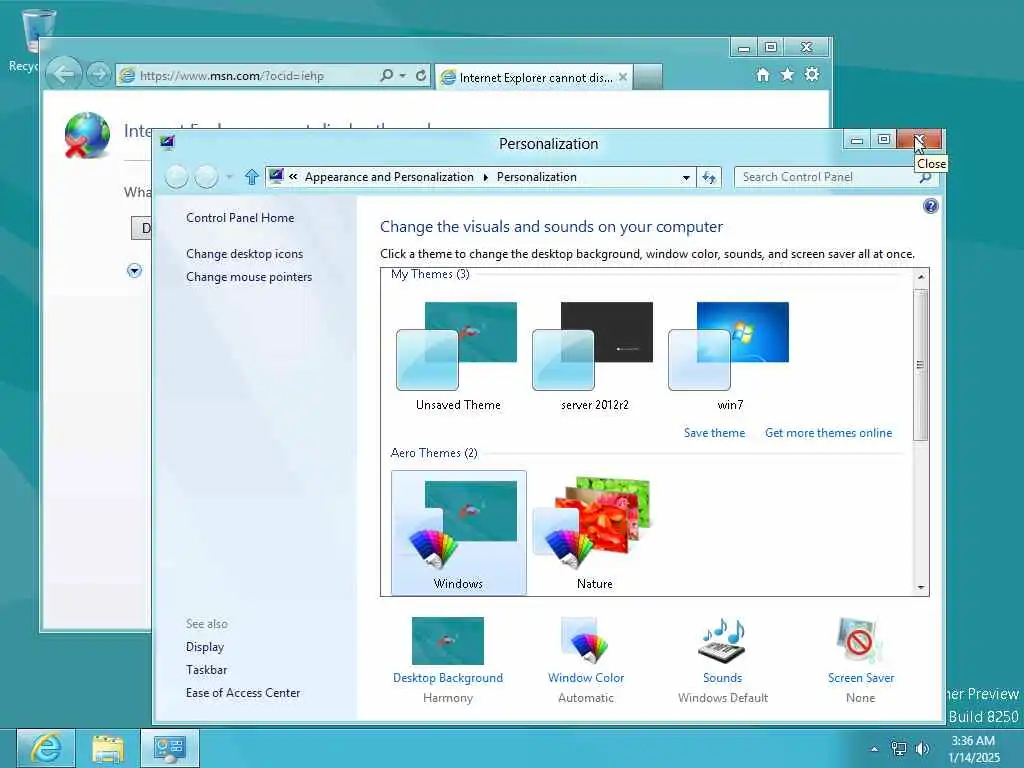Click Appearance and Personalization breadcrumb
Image resolution: width=1024 pixels, height=768 pixels.
point(389,177)
